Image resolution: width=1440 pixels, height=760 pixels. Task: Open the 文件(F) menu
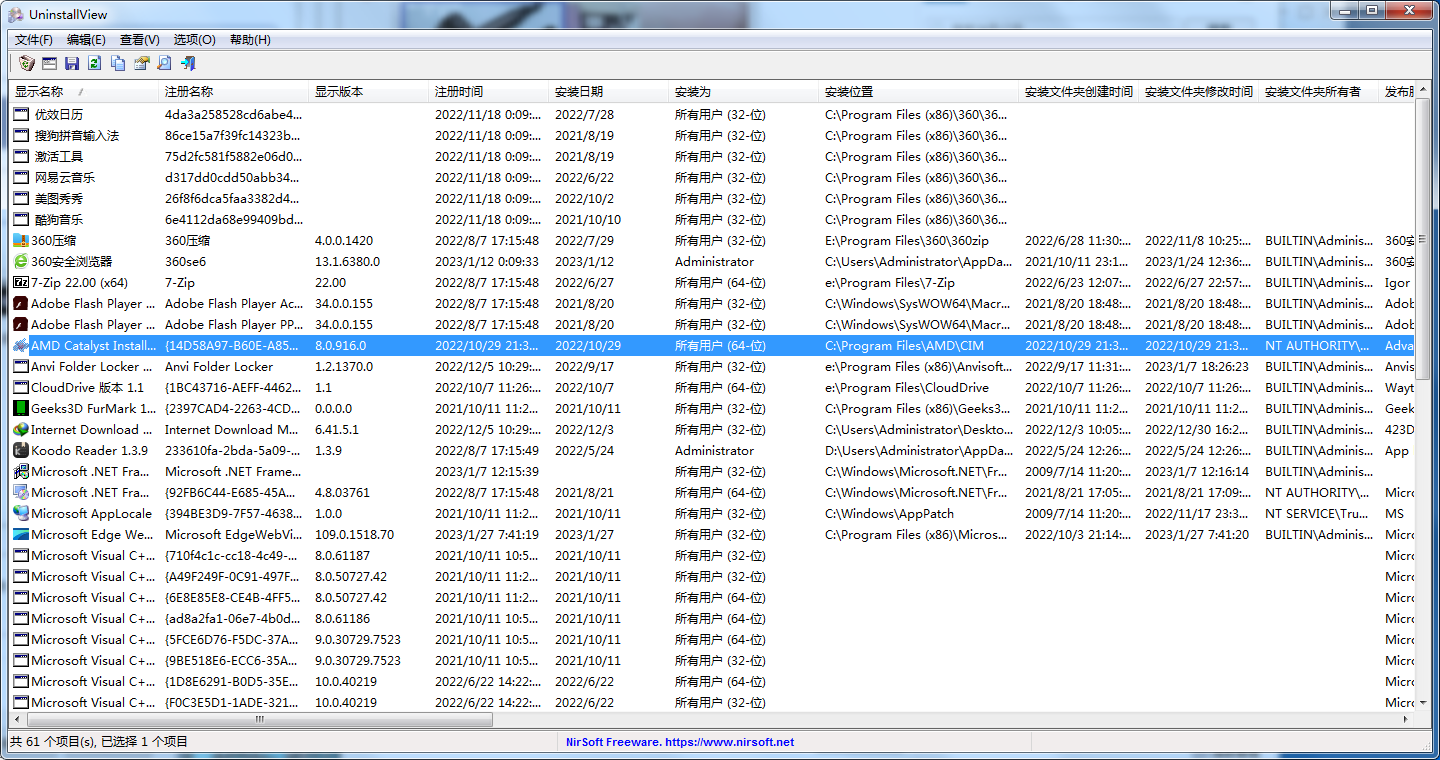coord(33,39)
